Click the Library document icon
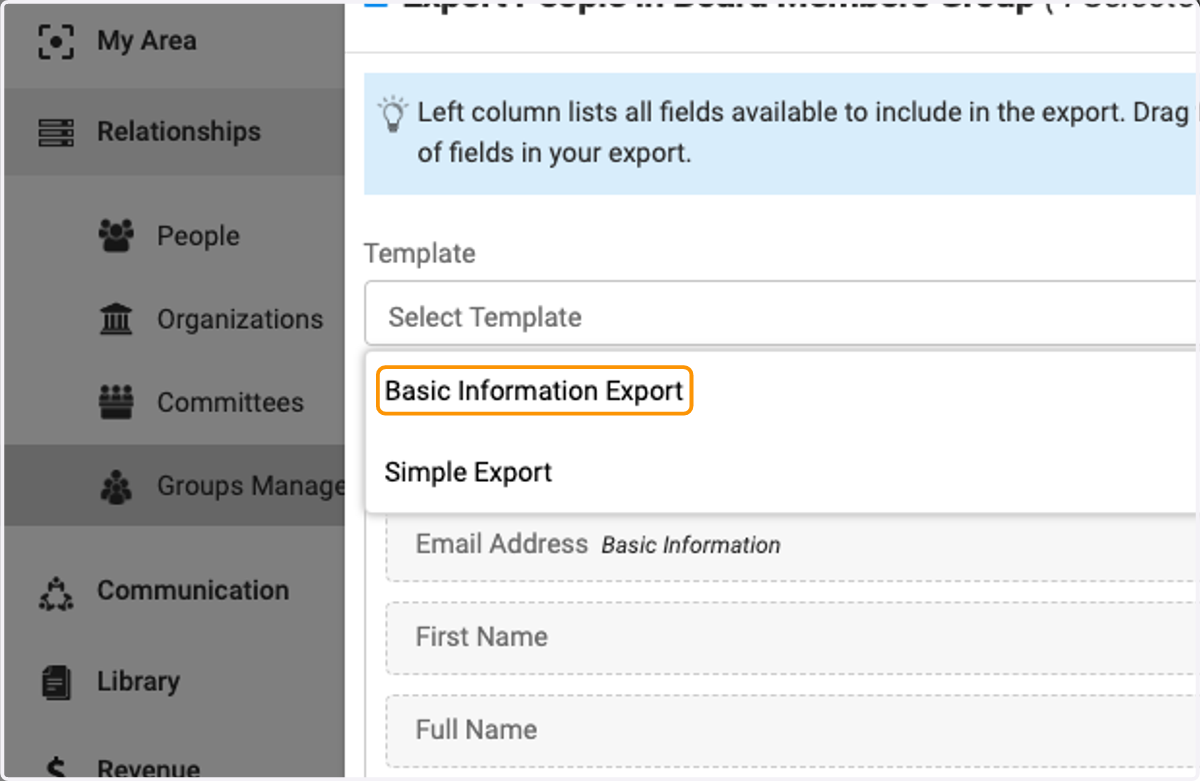The height and width of the screenshot is (781, 1200). [x=56, y=682]
